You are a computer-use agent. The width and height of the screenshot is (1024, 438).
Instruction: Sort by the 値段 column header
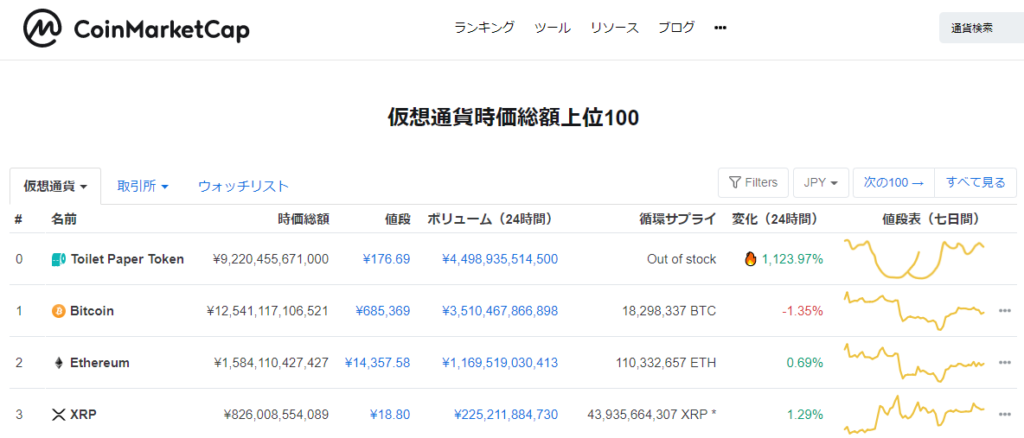point(398,219)
